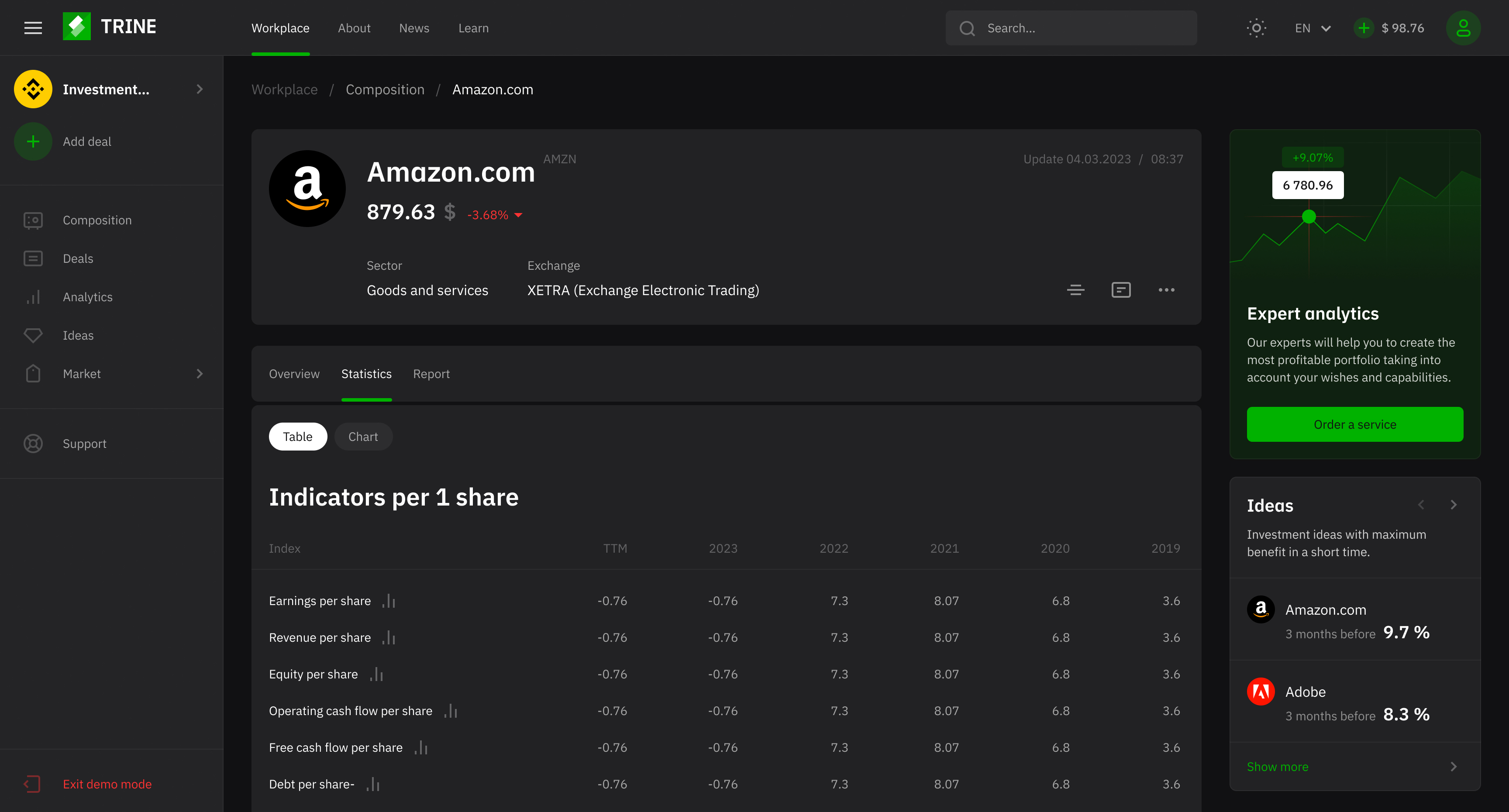Click chart icon next to Free cash flow per share
1509x812 pixels.
point(421,747)
